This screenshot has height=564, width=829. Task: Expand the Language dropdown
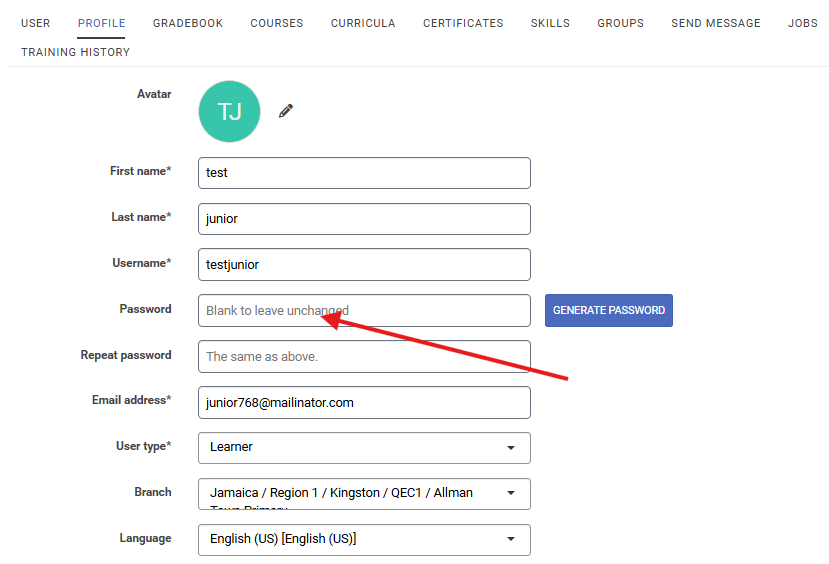(364, 540)
